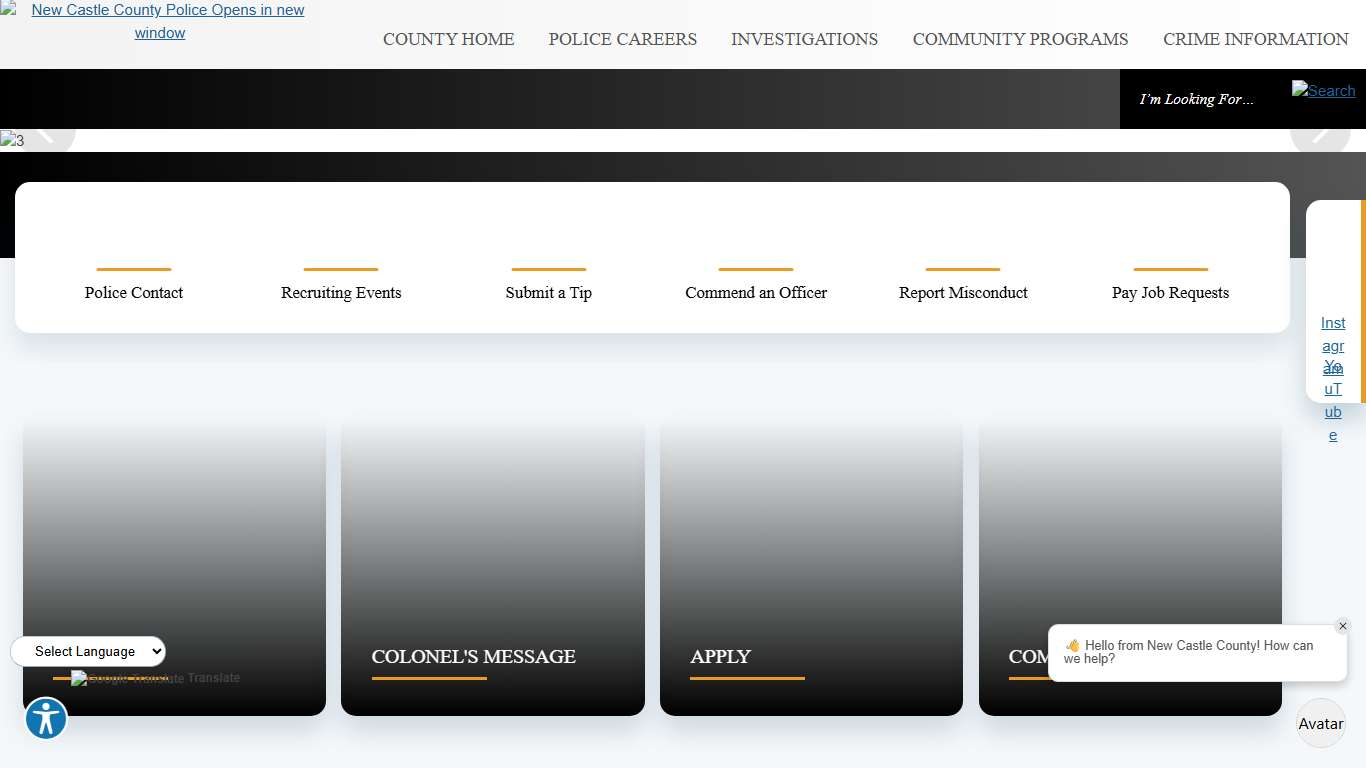Click the New Castle County Police link
The width and height of the screenshot is (1366, 768).
click(x=167, y=21)
